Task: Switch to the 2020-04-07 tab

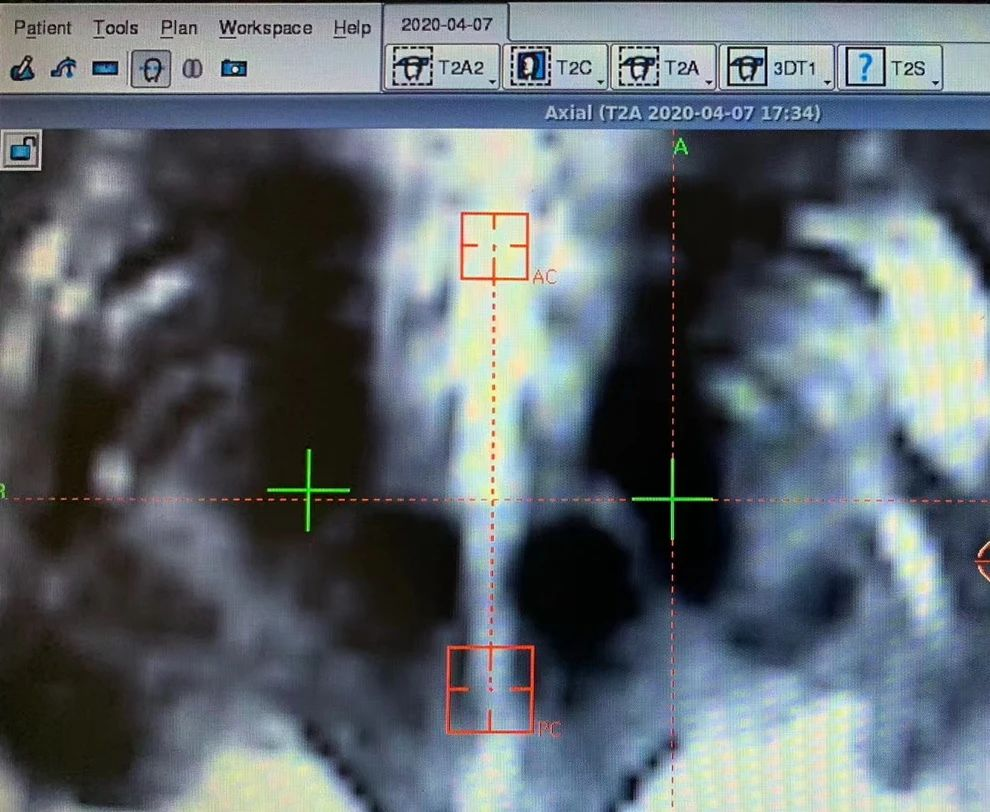Action: coord(446,24)
